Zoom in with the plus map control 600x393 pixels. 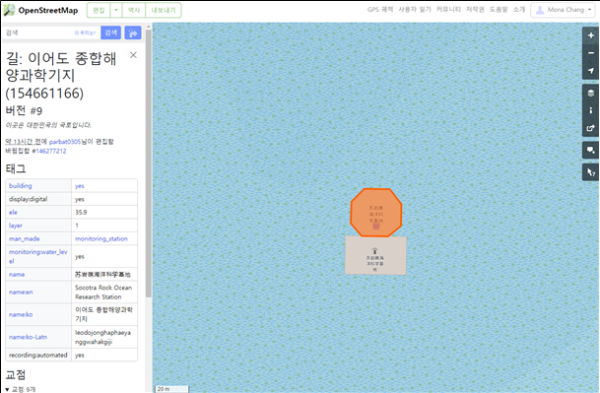590,35
